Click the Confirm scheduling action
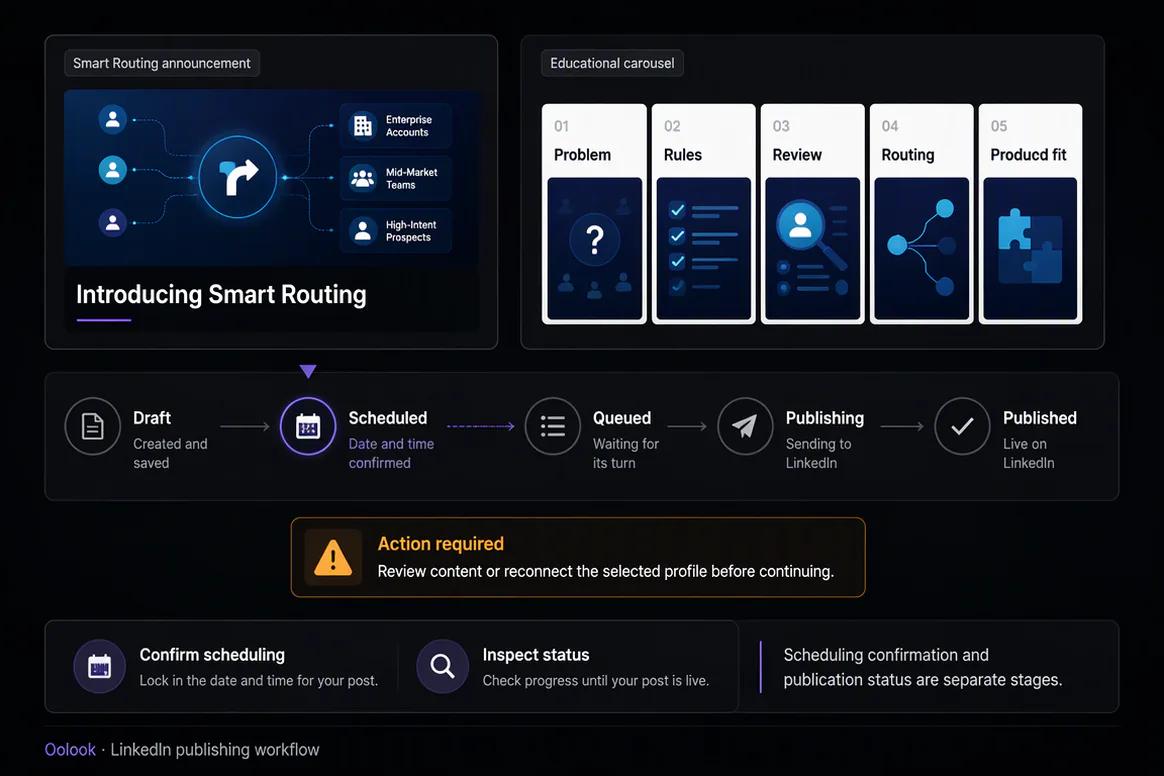The width and height of the screenshot is (1164, 776). click(226, 667)
